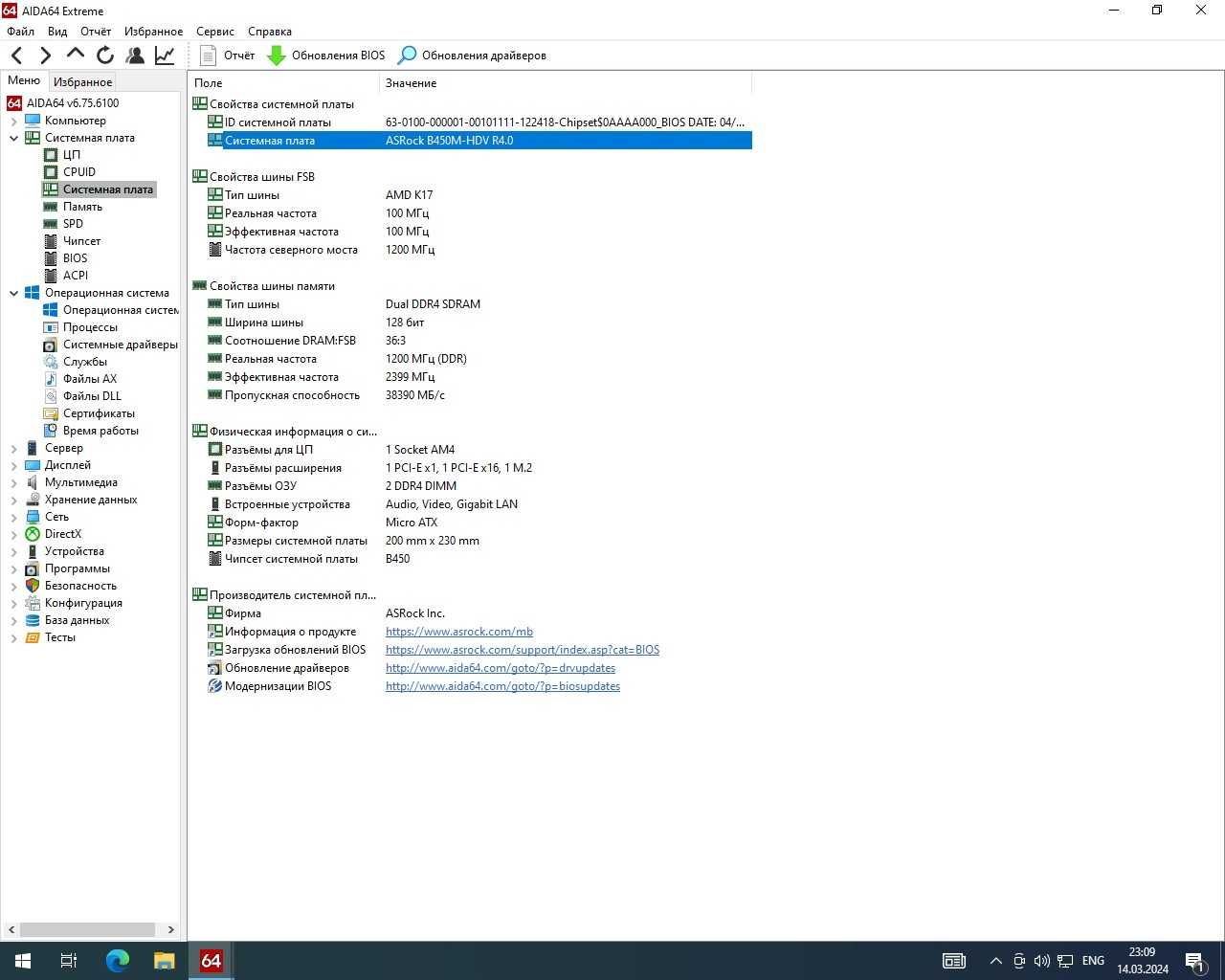Screen dimensions: 1225x980
Task: Open the asrock.com/mb product link
Action: (459, 632)
